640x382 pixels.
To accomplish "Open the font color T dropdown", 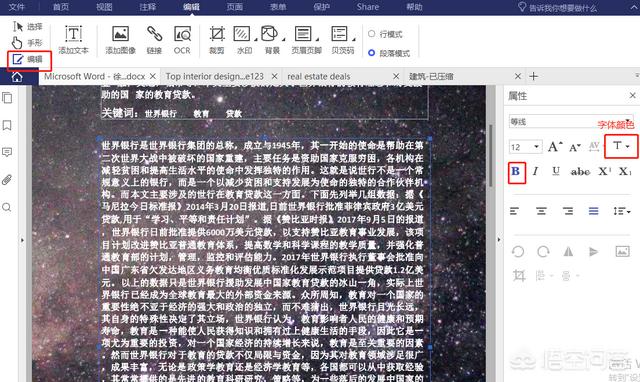I will click(621, 146).
